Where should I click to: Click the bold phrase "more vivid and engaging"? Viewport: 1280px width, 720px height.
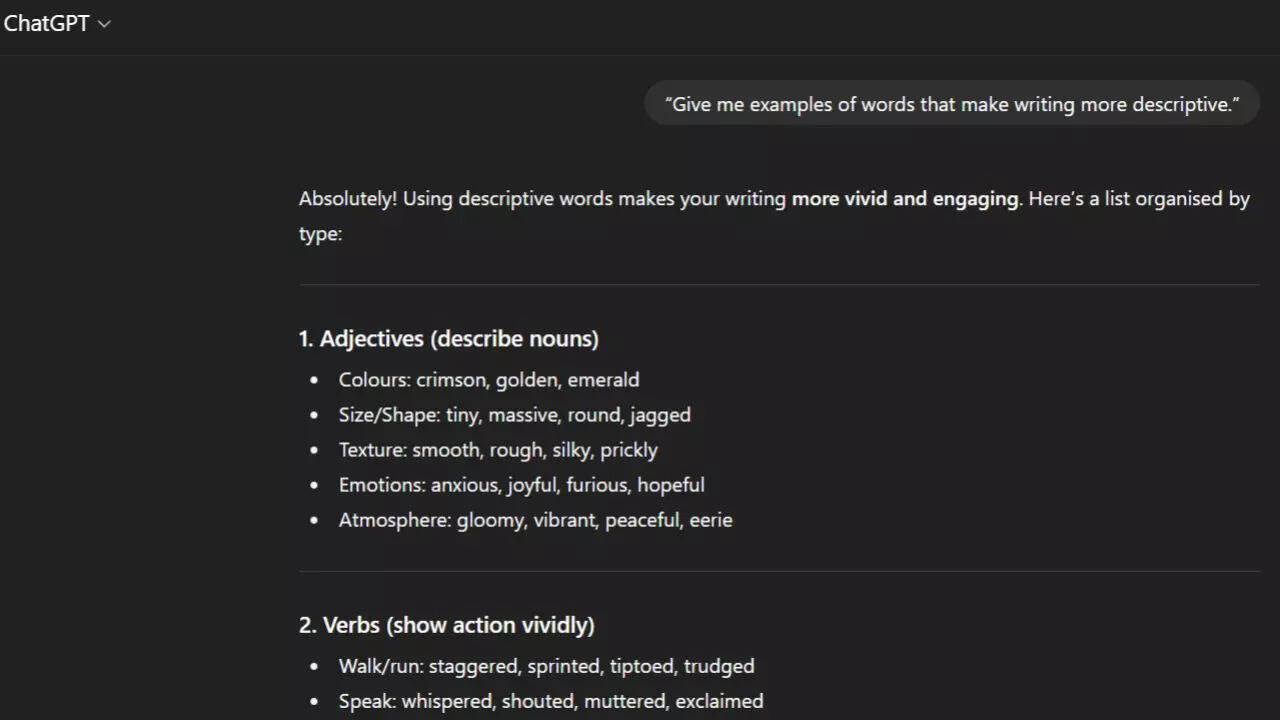pos(904,198)
